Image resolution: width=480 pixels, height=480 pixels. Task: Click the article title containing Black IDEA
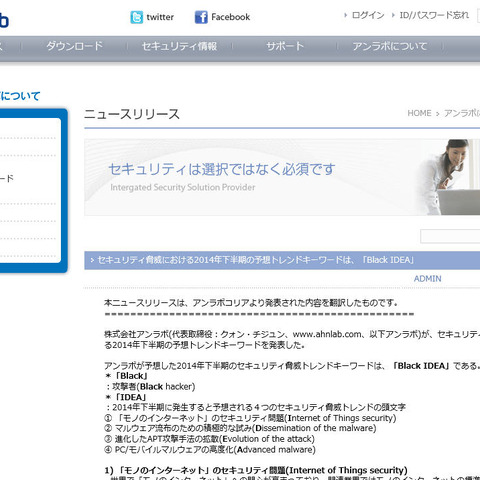(x=256, y=260)
